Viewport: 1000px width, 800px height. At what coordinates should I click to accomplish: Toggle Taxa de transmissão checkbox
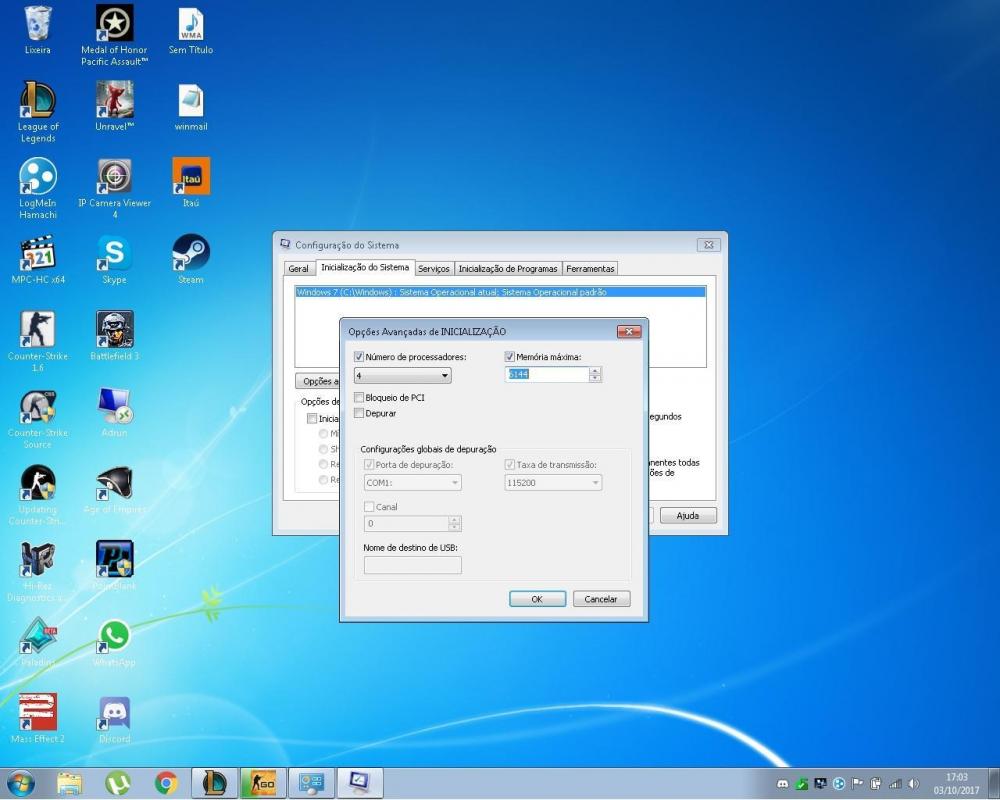pyautogui.click(x=510, y=464)
